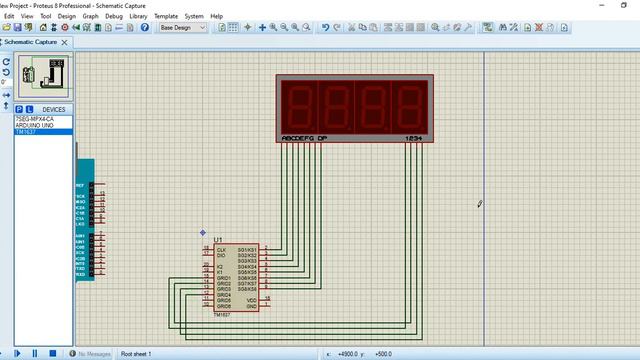Image resolution: width=640 pixels, height=360 pixels.
Task: Save the project with floppy disk icon
Action: point(17,27)
